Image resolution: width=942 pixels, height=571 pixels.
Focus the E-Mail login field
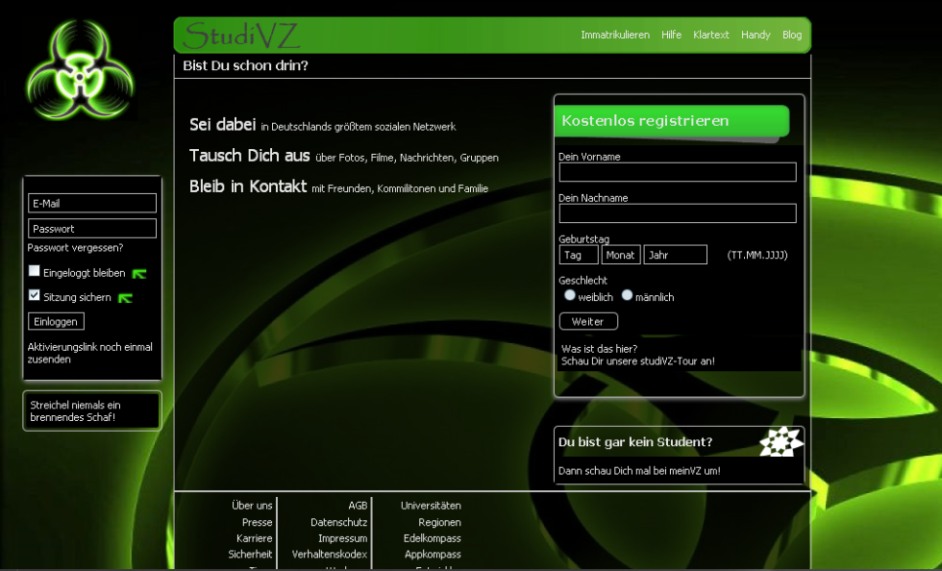coord(92,203)
